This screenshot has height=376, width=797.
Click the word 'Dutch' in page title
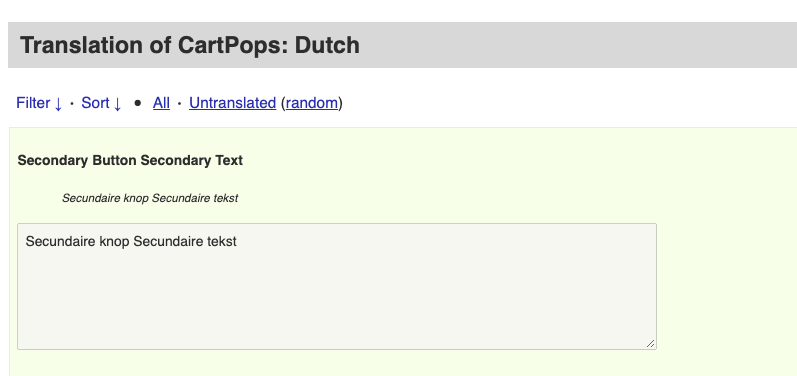tap(327, 45)
